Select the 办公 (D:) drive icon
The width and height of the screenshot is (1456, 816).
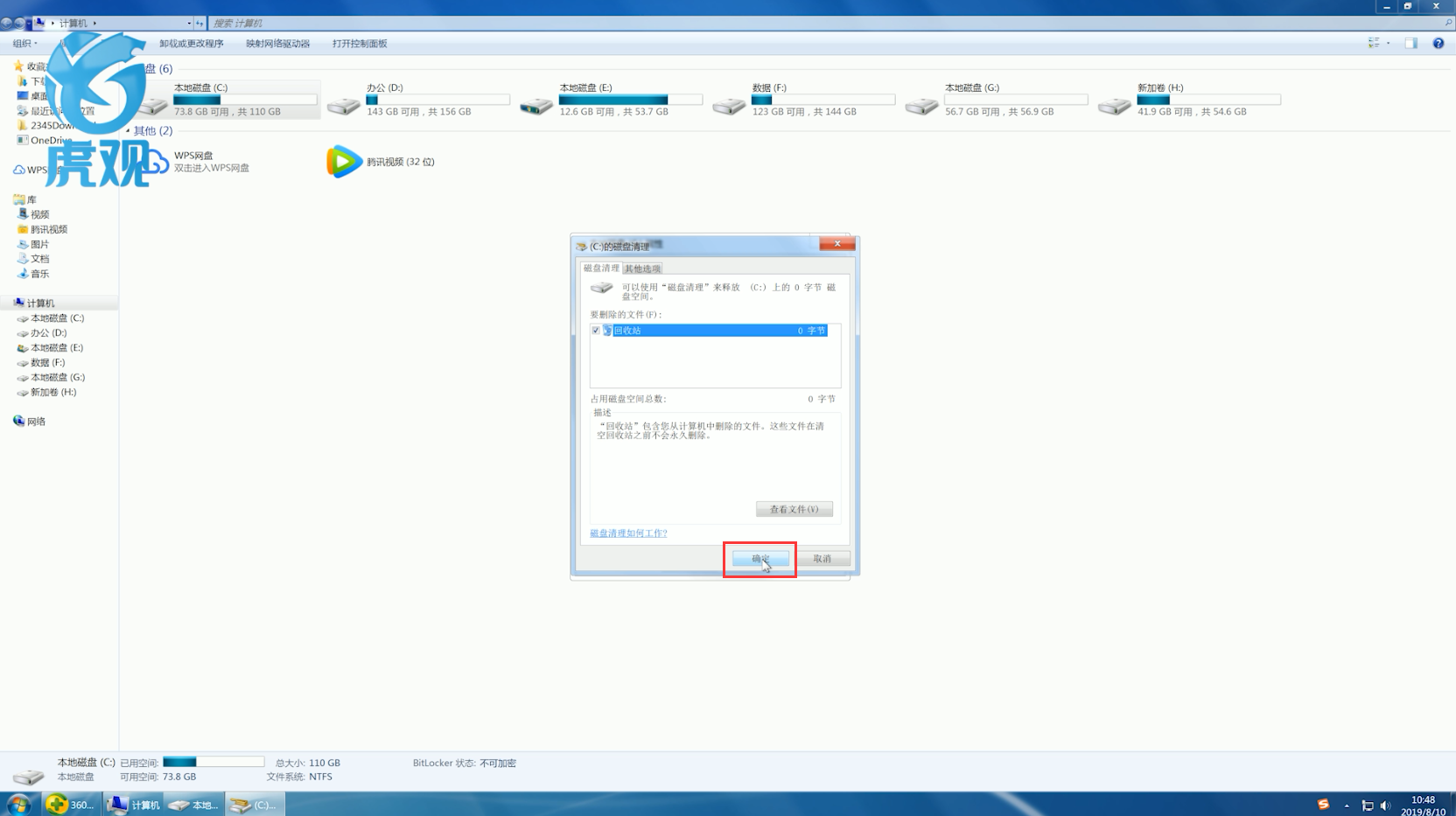pyautogui.click(x=343, y=106)
